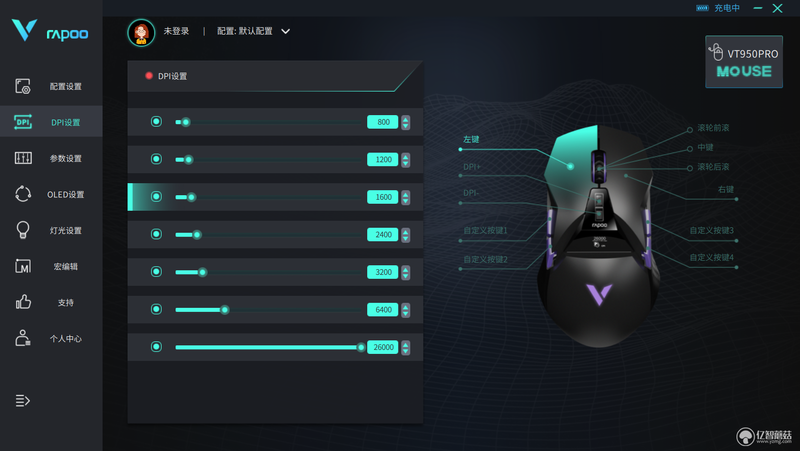Click the 1600 DPI value field

[383, 197]
